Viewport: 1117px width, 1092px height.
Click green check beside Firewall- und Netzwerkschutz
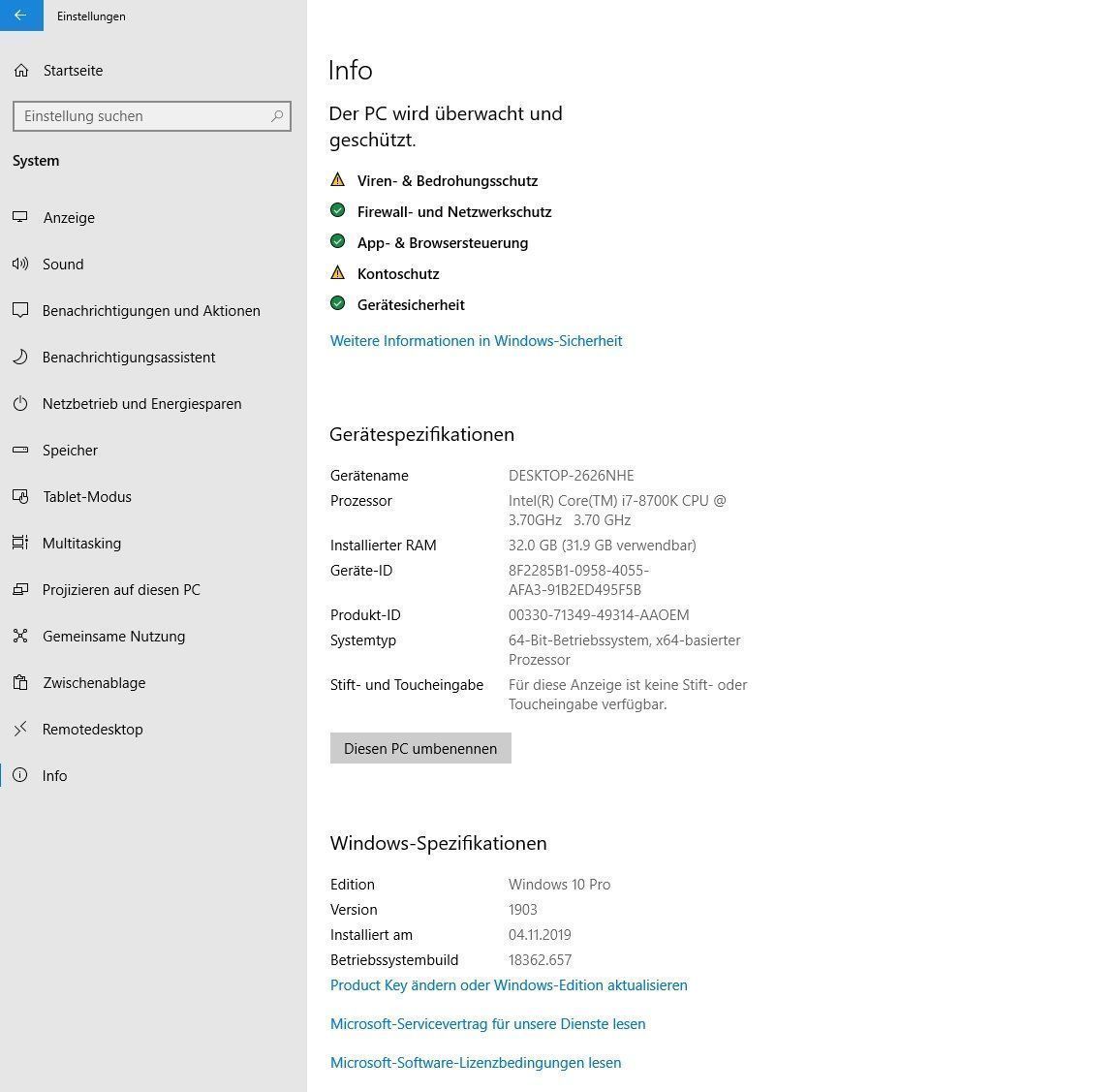click(338, 211)
